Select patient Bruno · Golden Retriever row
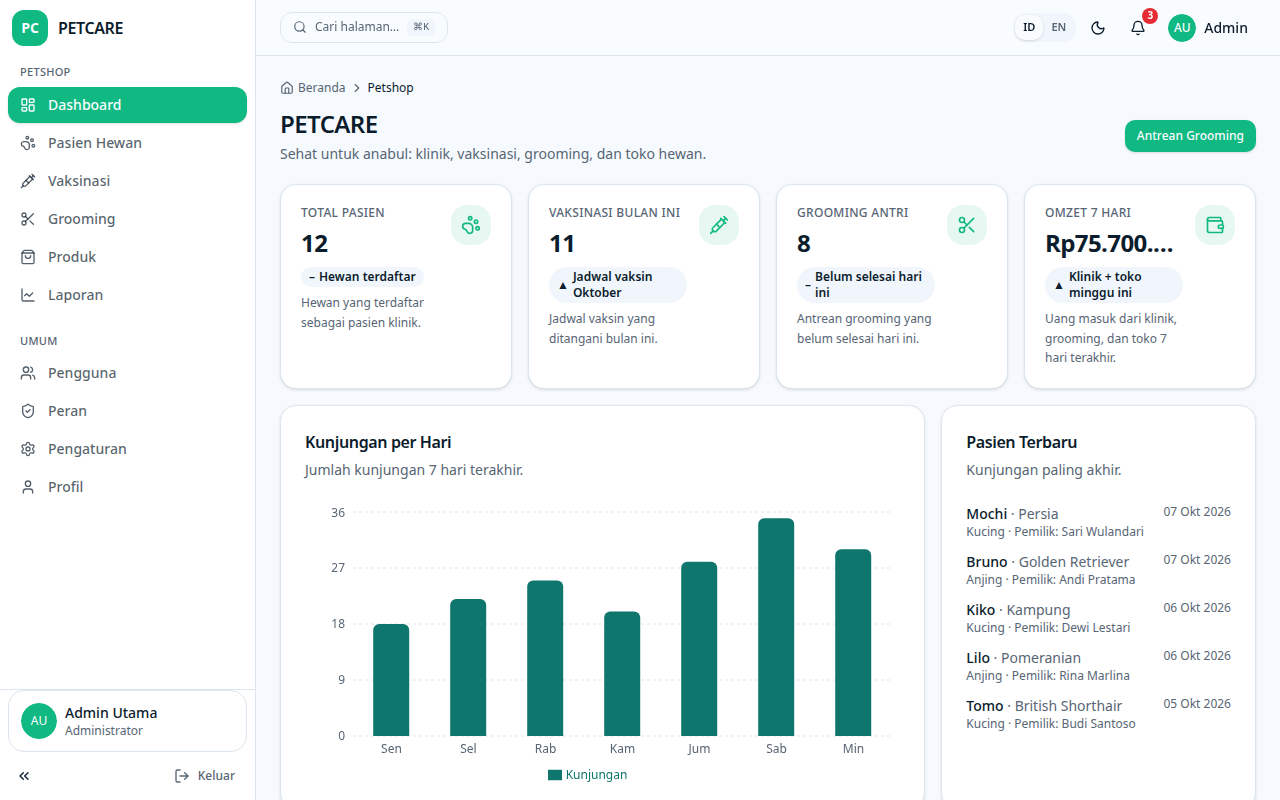 coord(1098,570)
